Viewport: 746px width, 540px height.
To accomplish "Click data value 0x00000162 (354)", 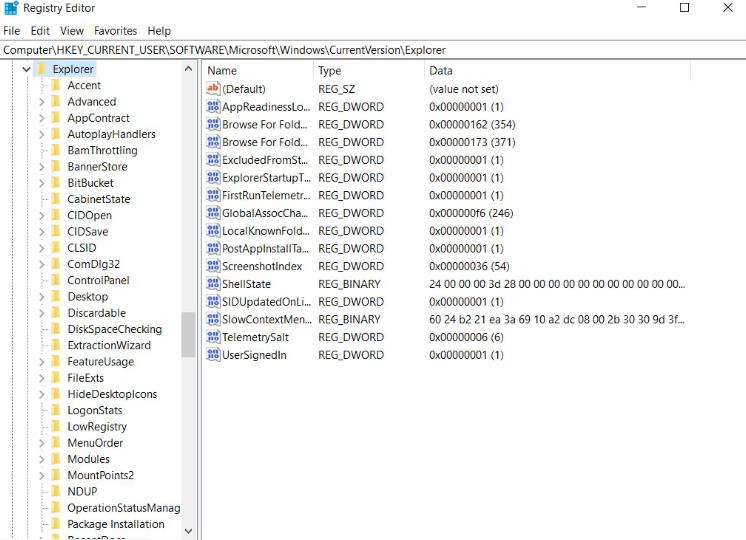I will coord(472,124).
